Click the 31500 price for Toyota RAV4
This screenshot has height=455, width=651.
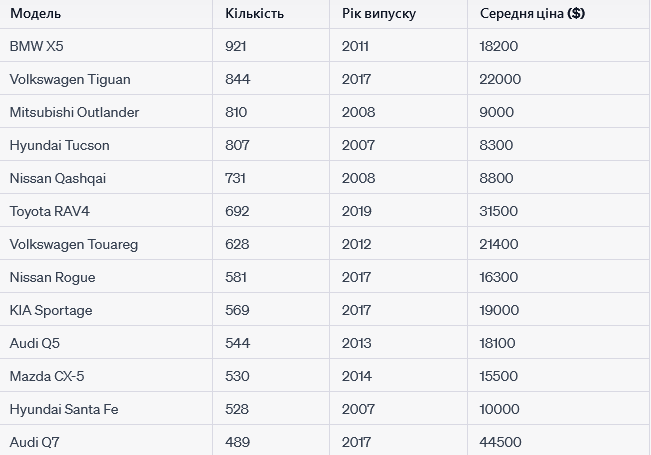pos(499,211)
